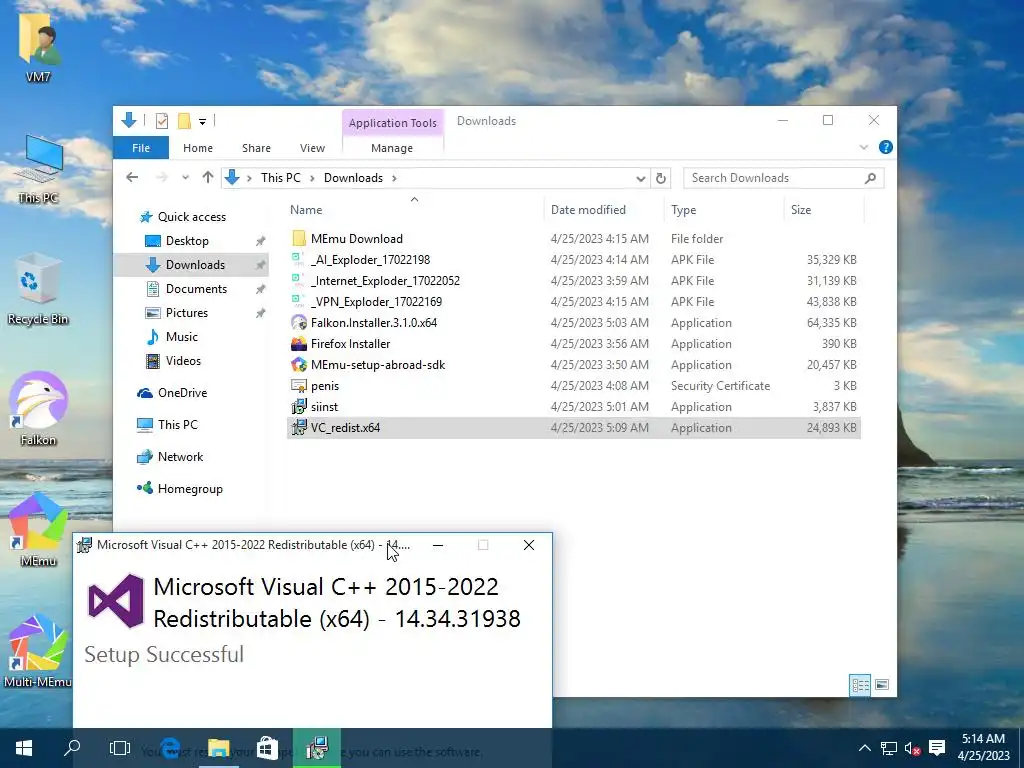1024x768 pixels.
Task: Expand the address bar history dropdown
Action: (x=641, y=178)
